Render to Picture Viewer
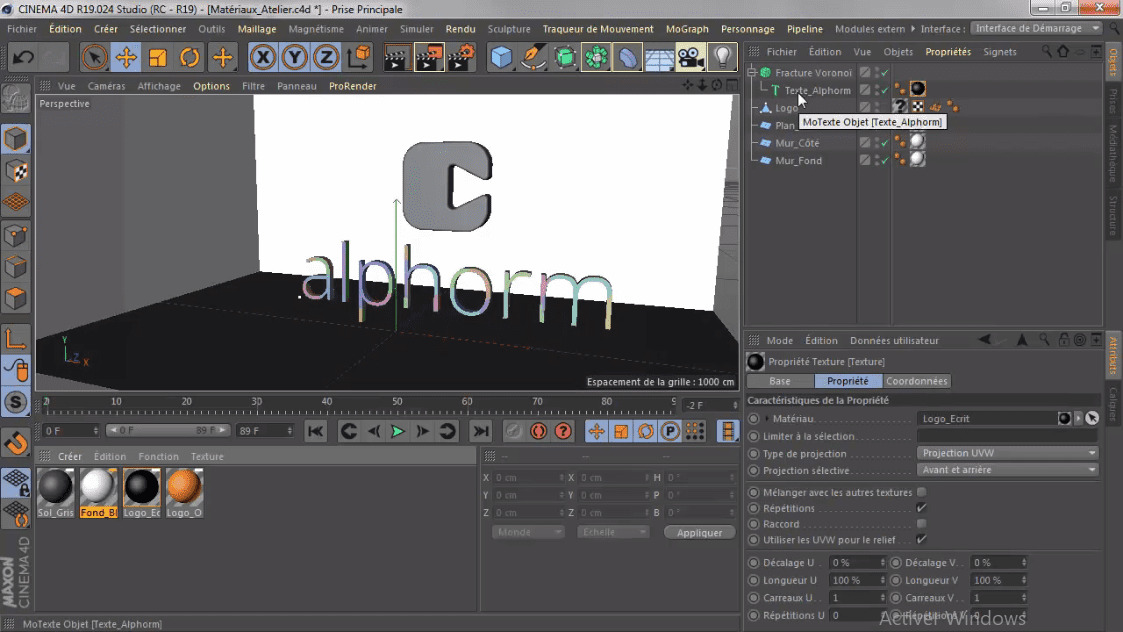Viewport: 1123px width, 632px height. click(428, 57)
